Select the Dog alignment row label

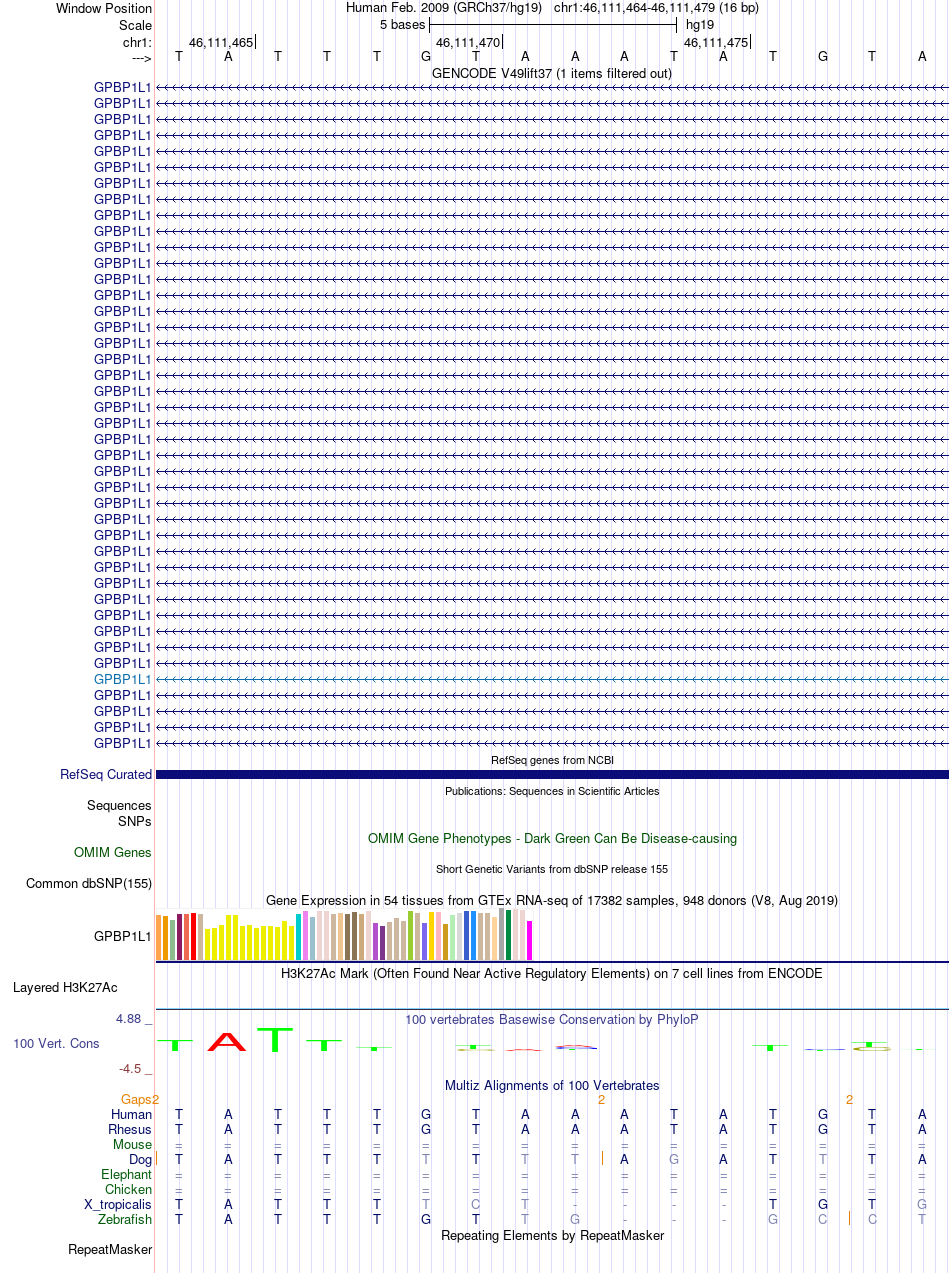(x=140, y=1160)
